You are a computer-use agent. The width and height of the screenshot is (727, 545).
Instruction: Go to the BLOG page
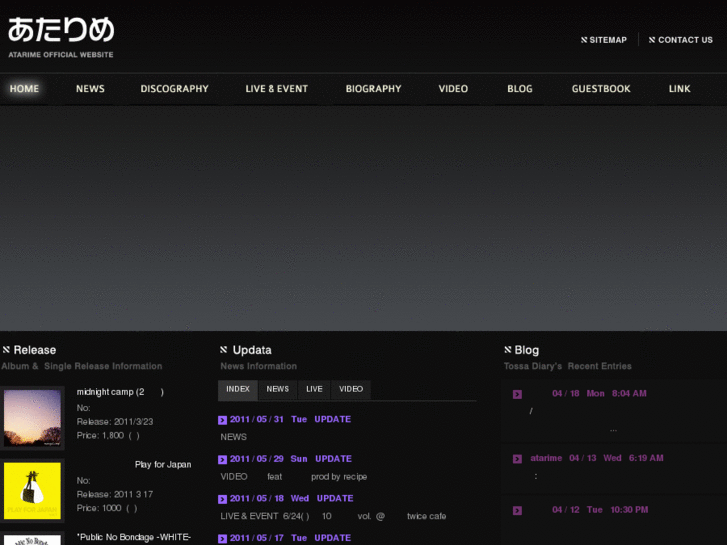pyautogui.click(x=520, y=89)
